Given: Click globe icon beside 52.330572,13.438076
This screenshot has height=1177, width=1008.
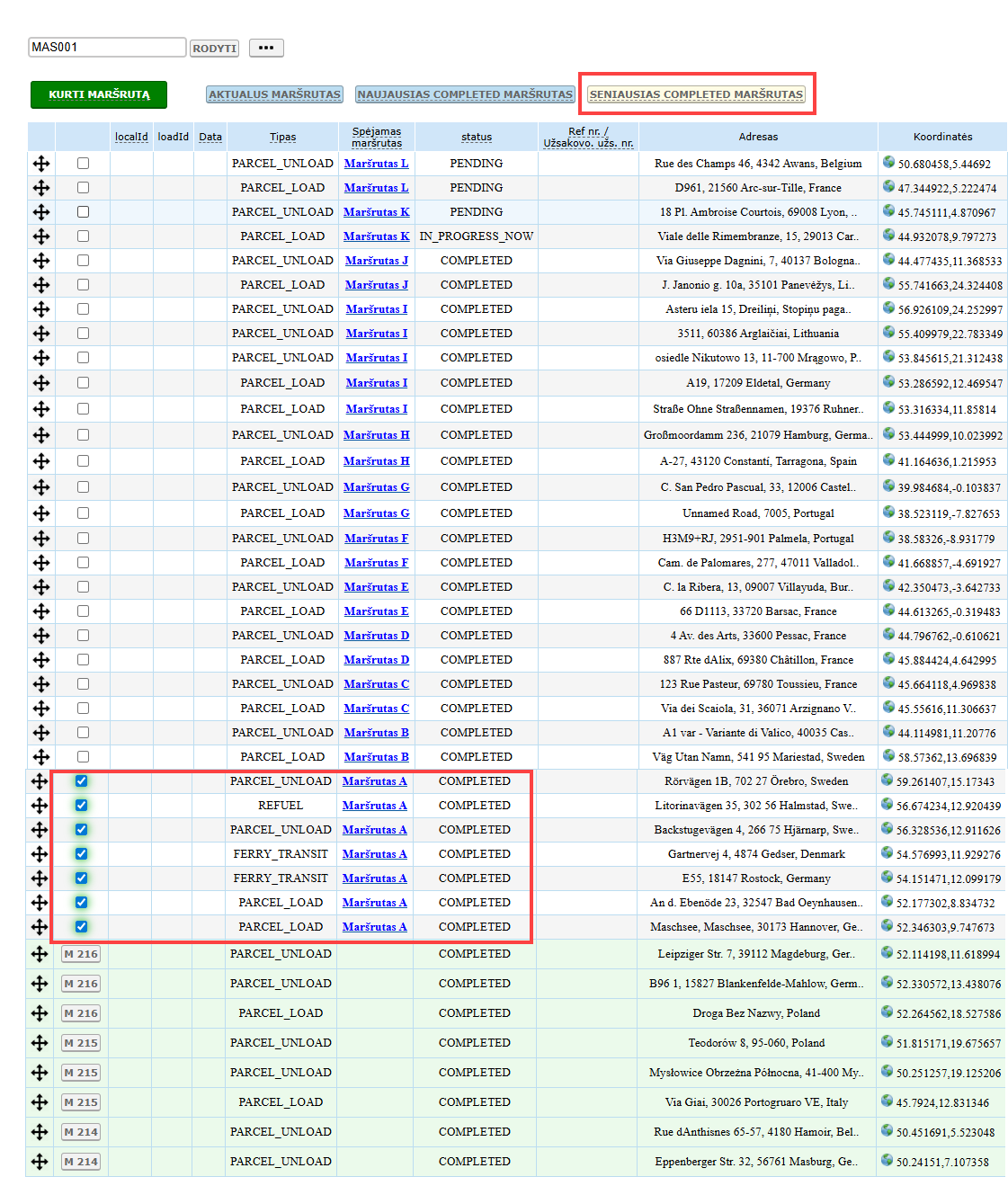Looking at the screenshot, I should pyautogui.click(x=887, y=983).
